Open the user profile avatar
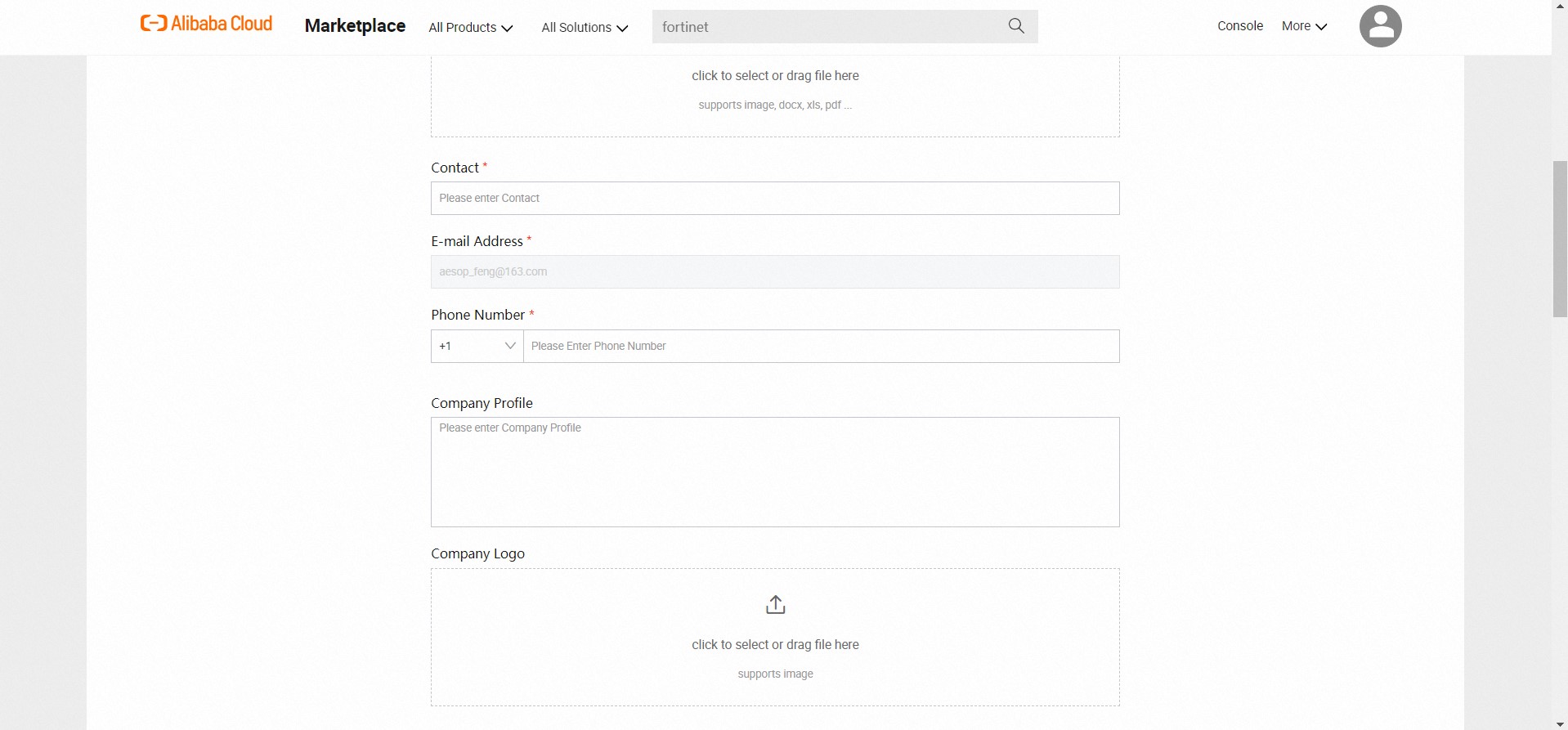This screenshot has width=1568, height=730. coord(1380,26)
